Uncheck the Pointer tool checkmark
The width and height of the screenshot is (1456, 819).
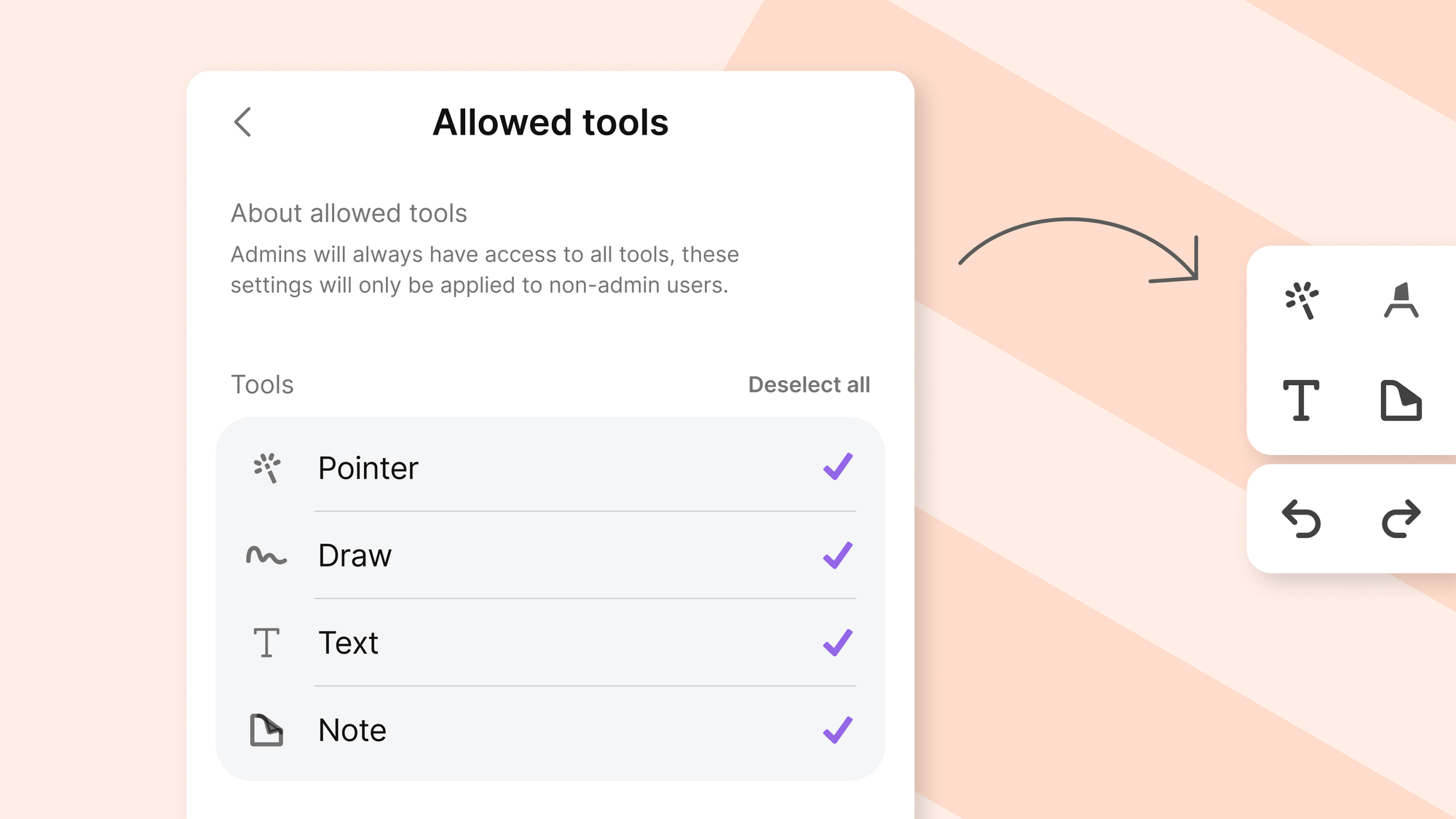[x=839, y=468]
